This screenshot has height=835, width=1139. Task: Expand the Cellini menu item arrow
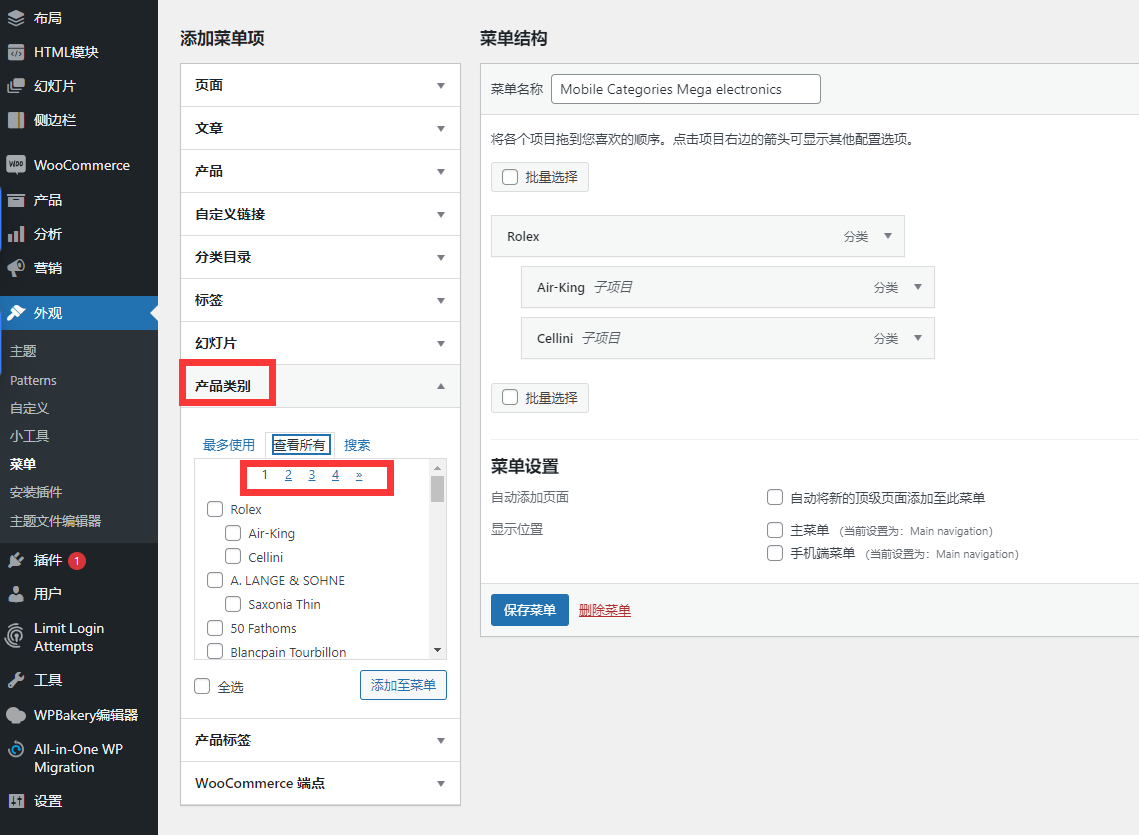[917, 338]
